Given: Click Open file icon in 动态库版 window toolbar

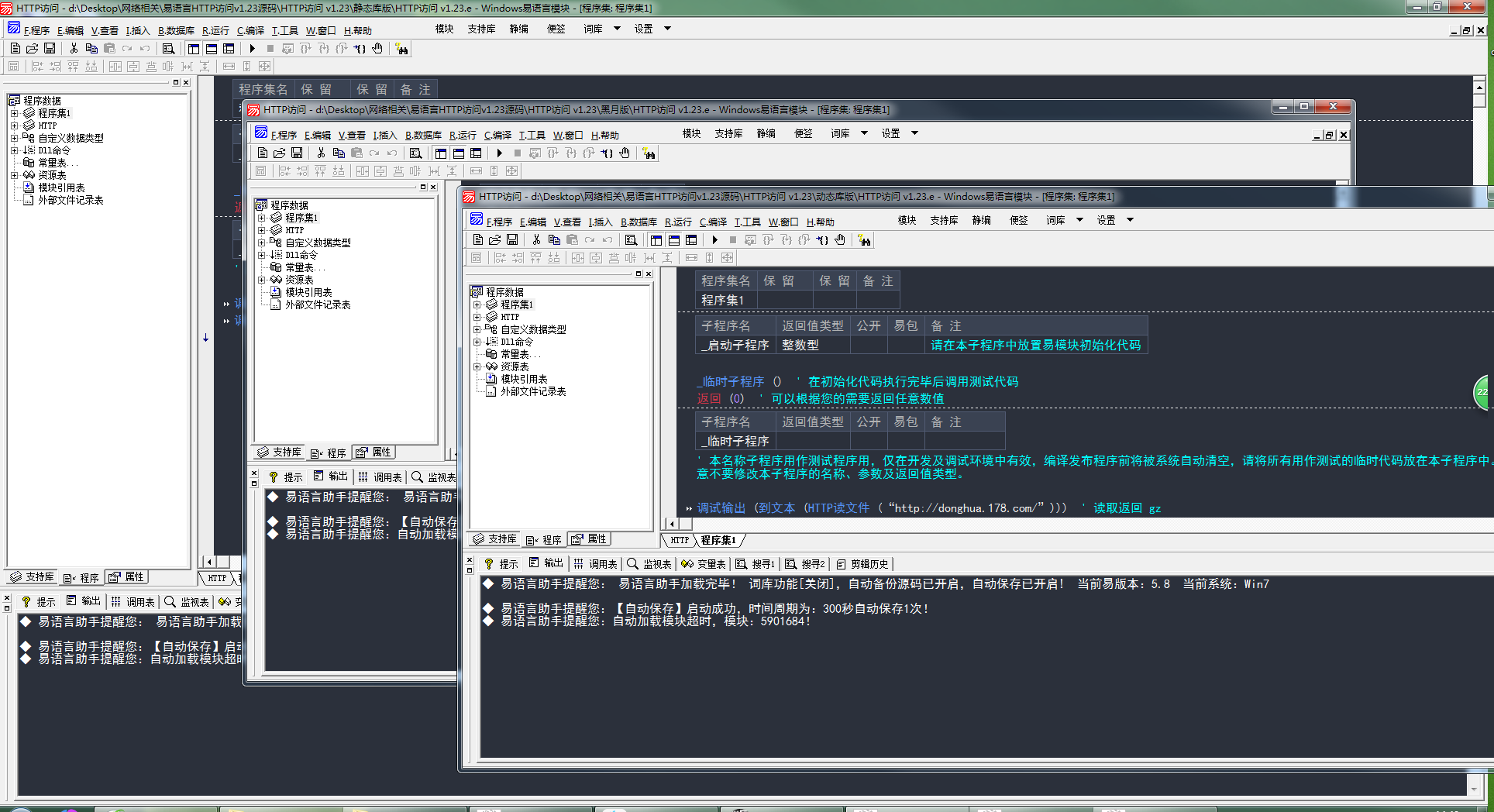Looking at the screenshot, I should (x=495, y=240).
